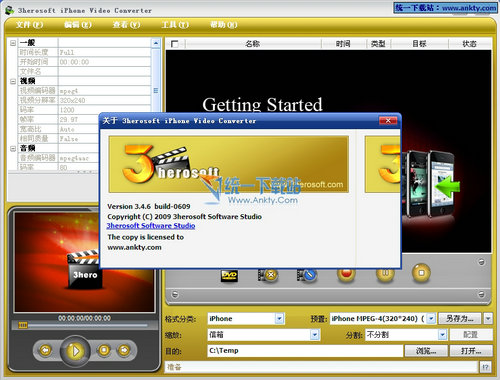Toggle the select-all checkbox in file list header
Image resolution: width=500 pixels, height=380 pixels.
pos(174,44)
